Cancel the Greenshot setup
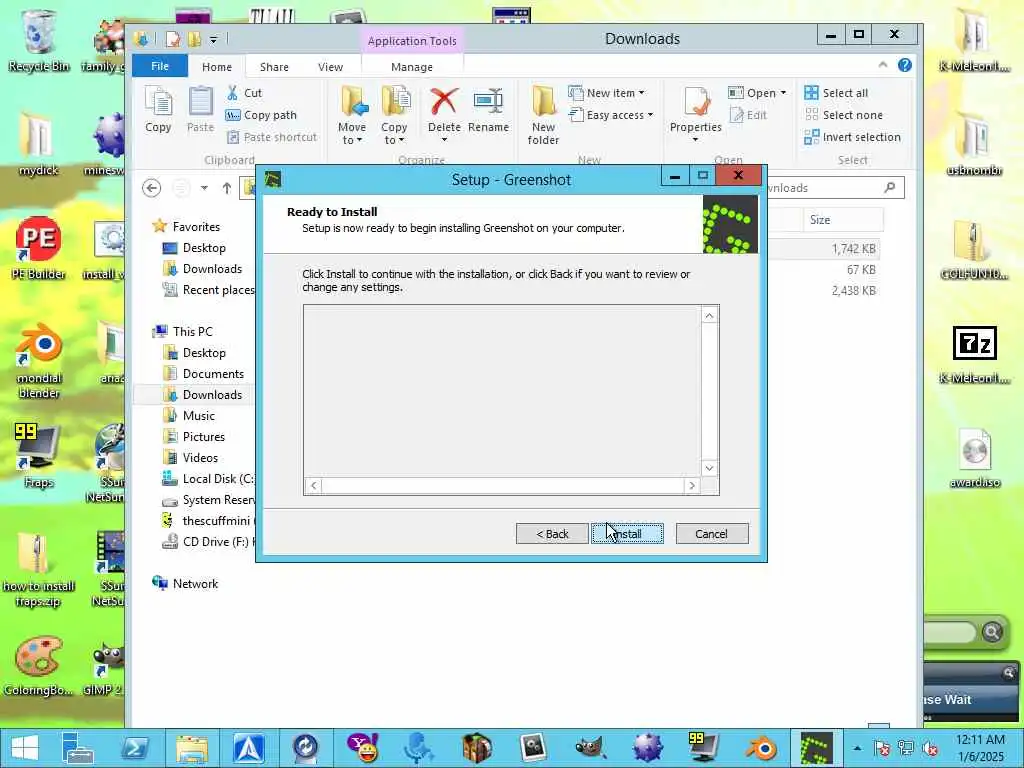 (712, 534)
